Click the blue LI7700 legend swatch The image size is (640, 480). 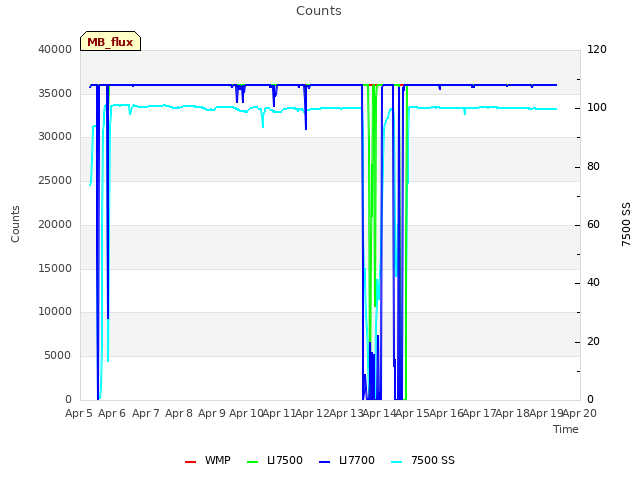(x=324, y=462)
